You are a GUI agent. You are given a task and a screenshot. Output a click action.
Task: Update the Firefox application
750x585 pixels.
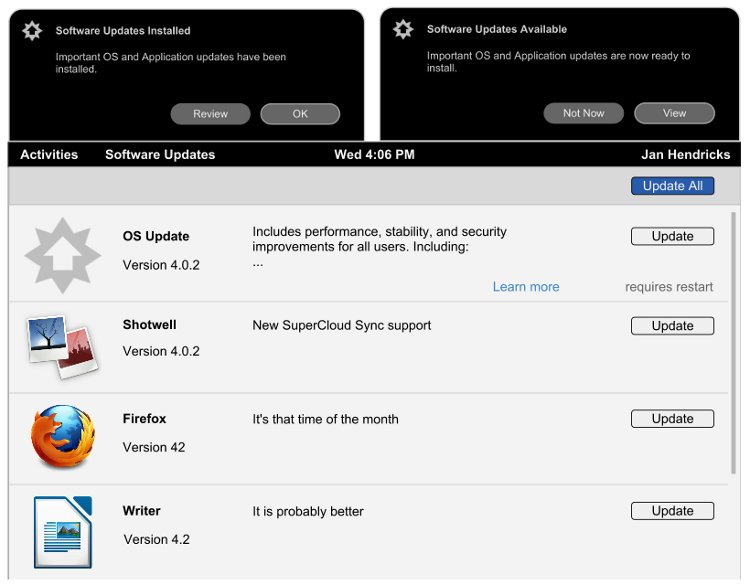pyautogui.click(x=672, y=419)
